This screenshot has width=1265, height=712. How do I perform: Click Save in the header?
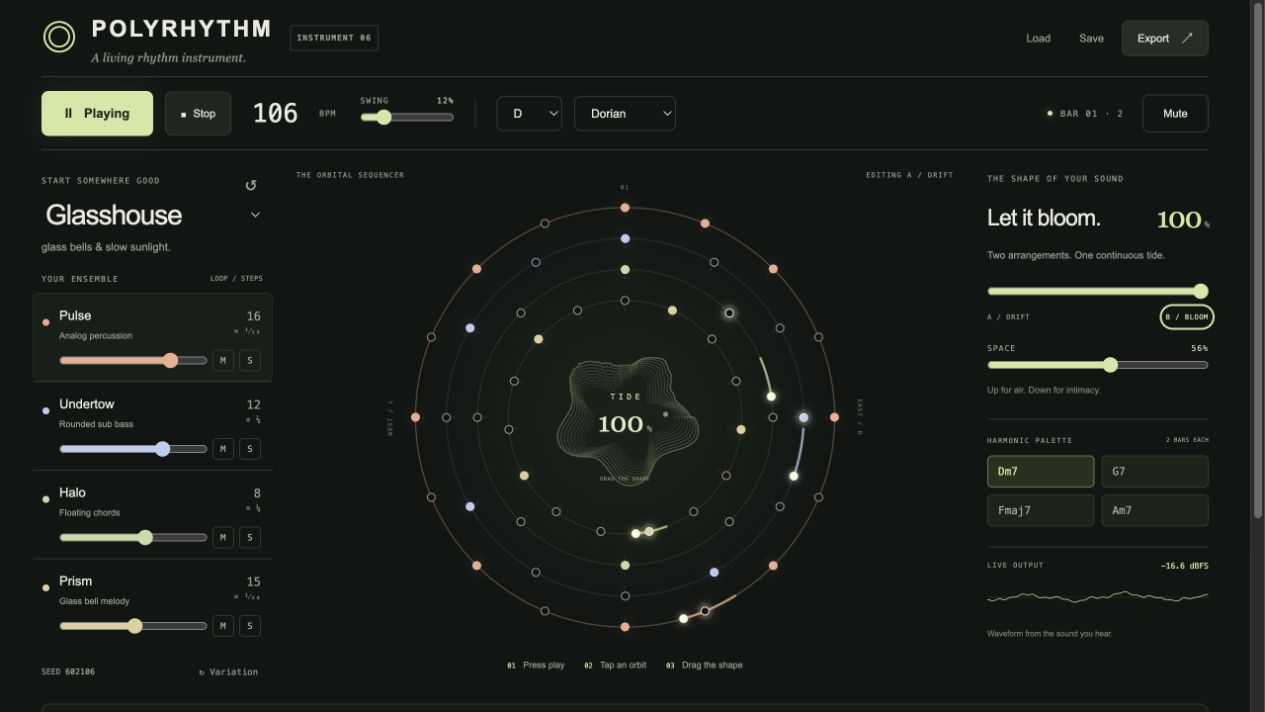[1091, 38]
